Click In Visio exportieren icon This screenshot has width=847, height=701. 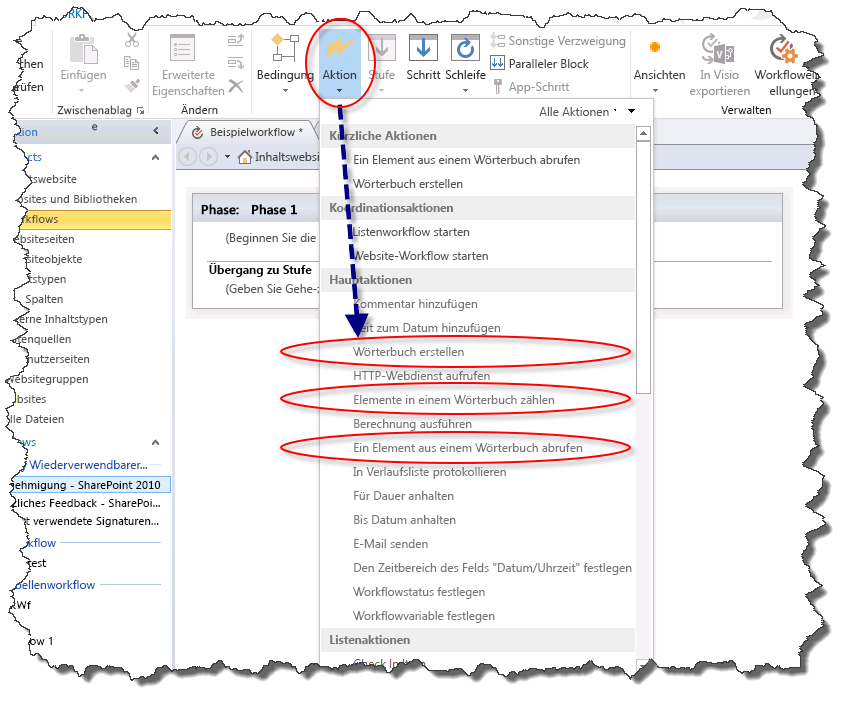click(718, 50)
